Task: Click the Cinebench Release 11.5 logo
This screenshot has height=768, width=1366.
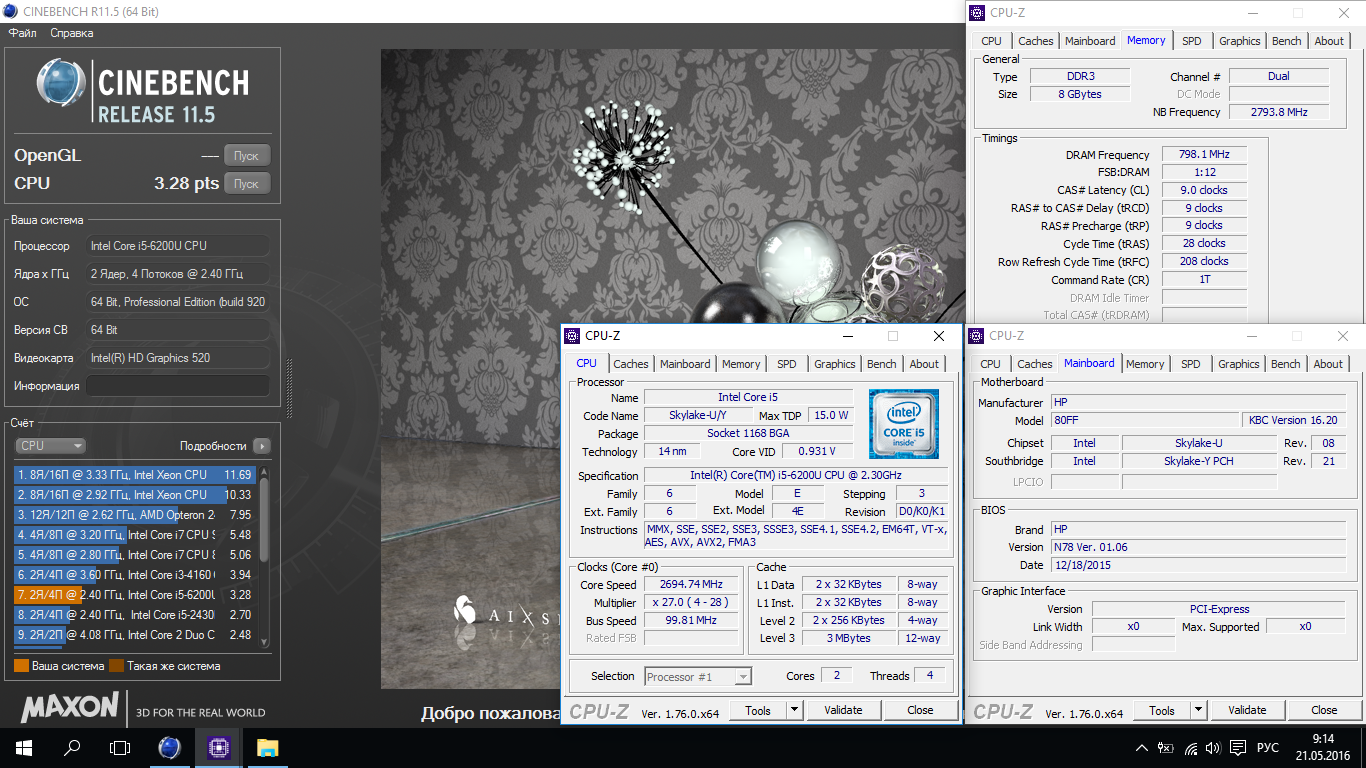Action: pyautogui.click(x=142, y=90)
